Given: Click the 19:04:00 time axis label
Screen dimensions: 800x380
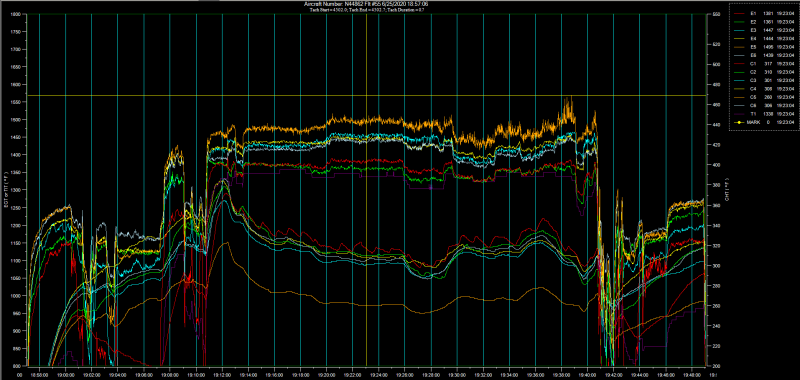Looking at the screenshot, I should click(x=118, y=374).
